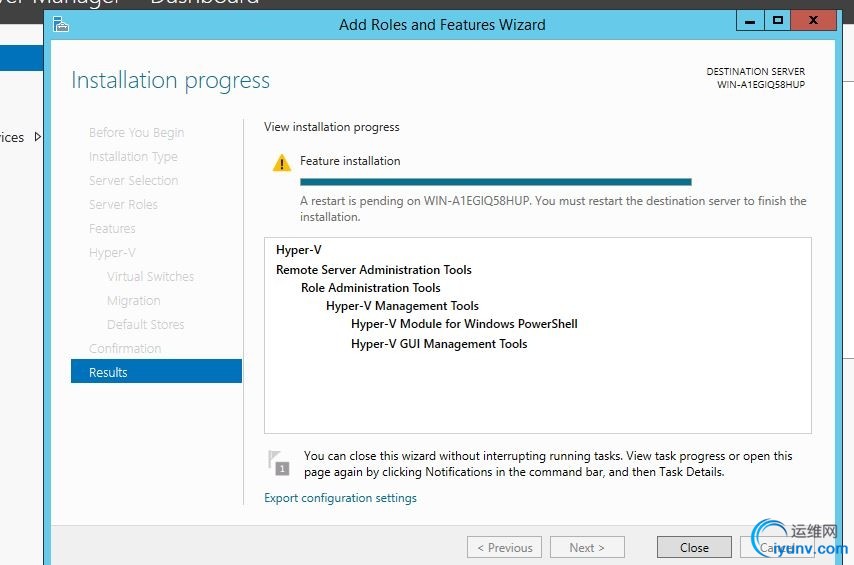The image size is (854, 565).
Task: Click the Installation progress heading
Action: 170,81
